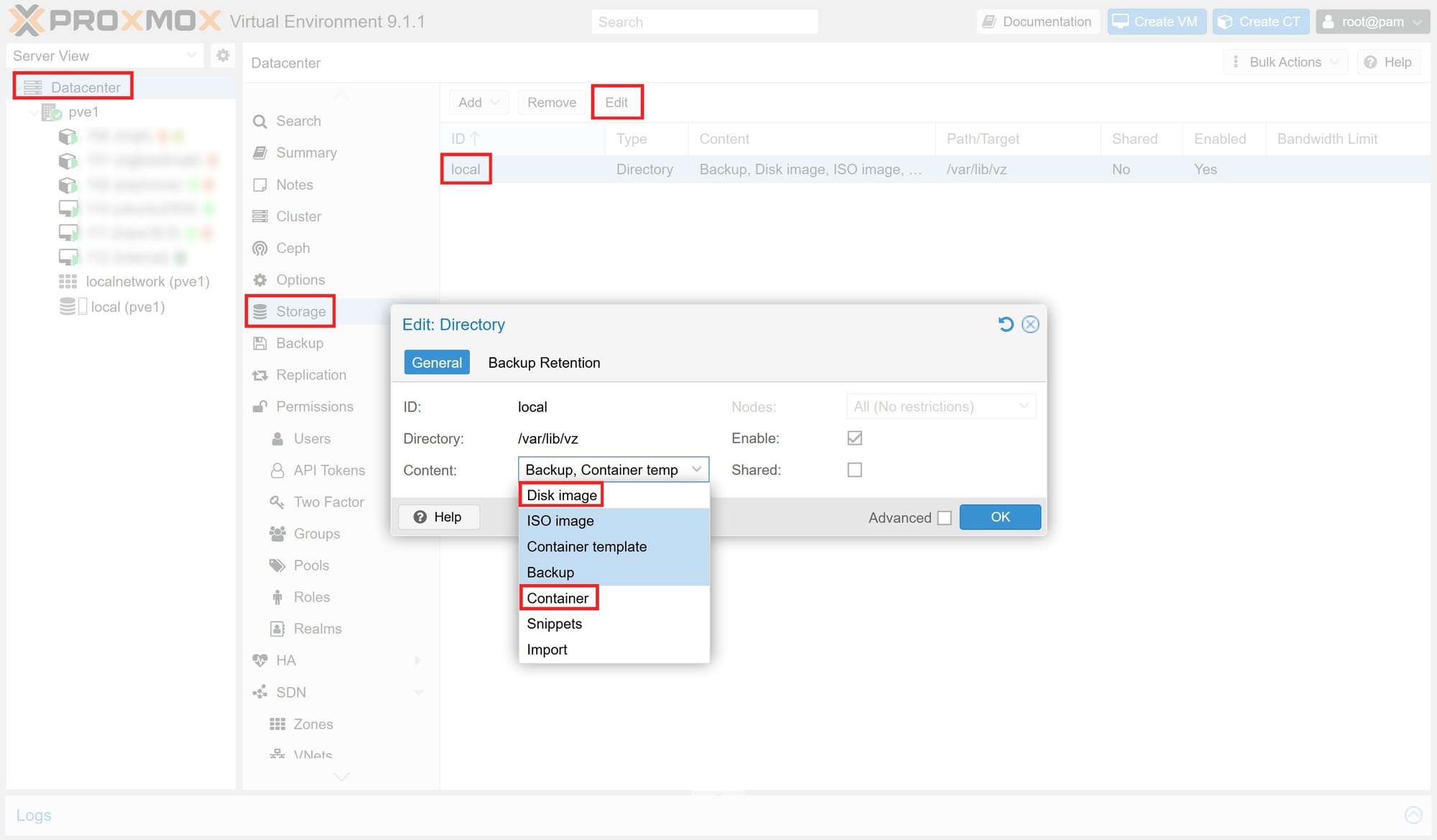1437x840 pixels.
Task: Click the Create VM button
Action: coord(1155,22)
